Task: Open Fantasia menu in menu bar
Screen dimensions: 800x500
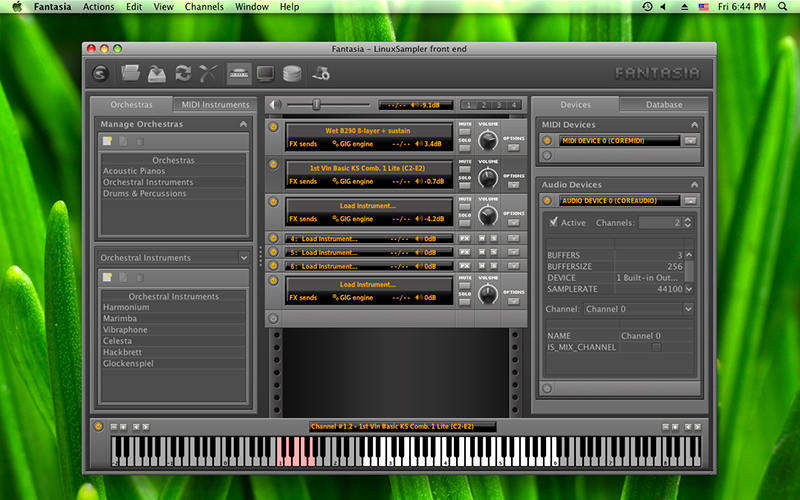Action: (53, 7)
